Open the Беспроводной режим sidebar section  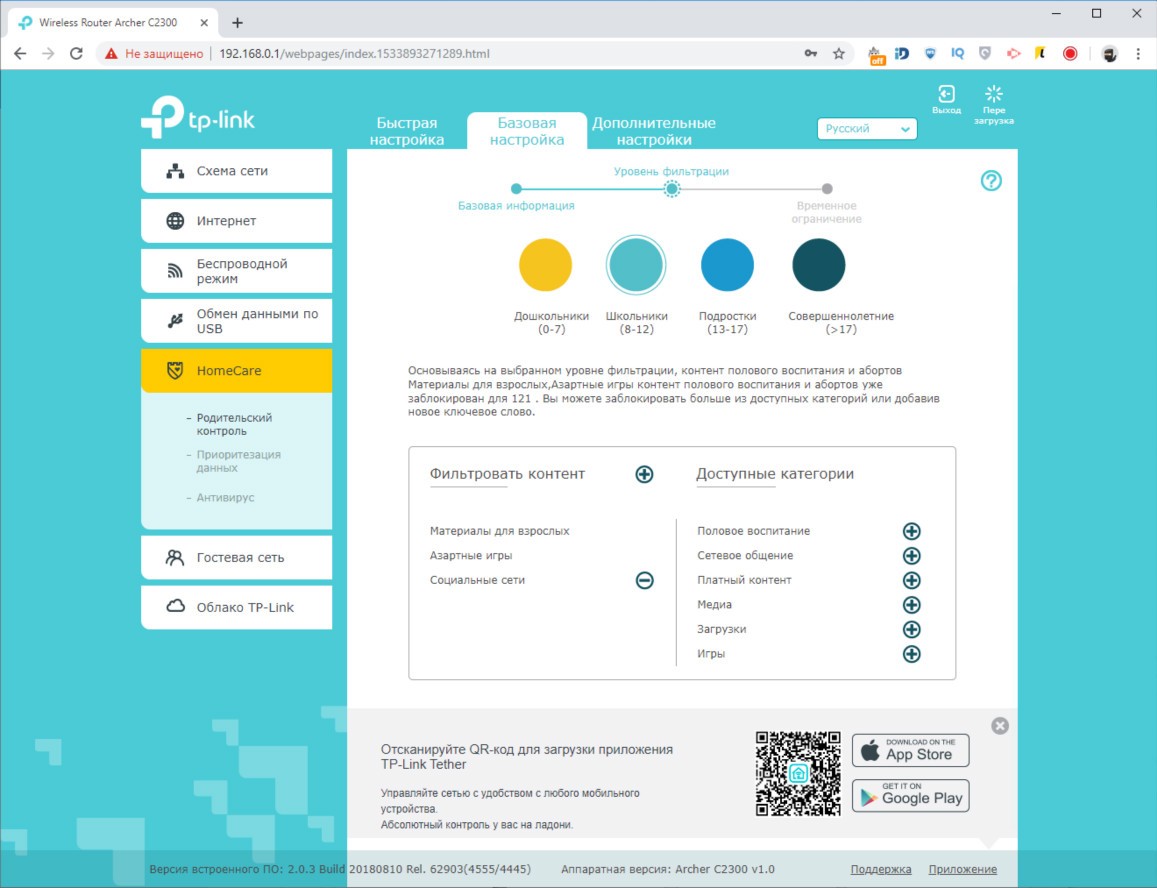click(236, 271)
